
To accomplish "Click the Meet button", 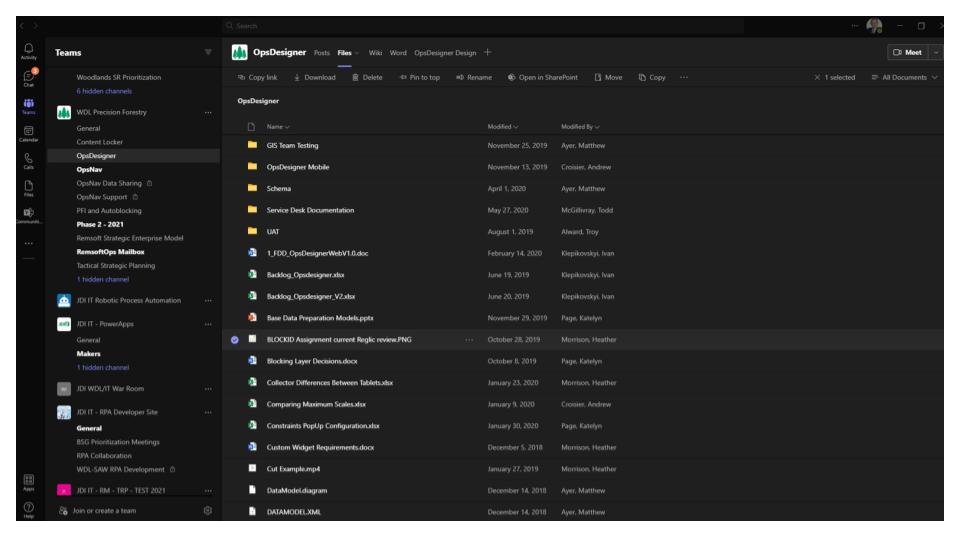I will pos(908,53).
